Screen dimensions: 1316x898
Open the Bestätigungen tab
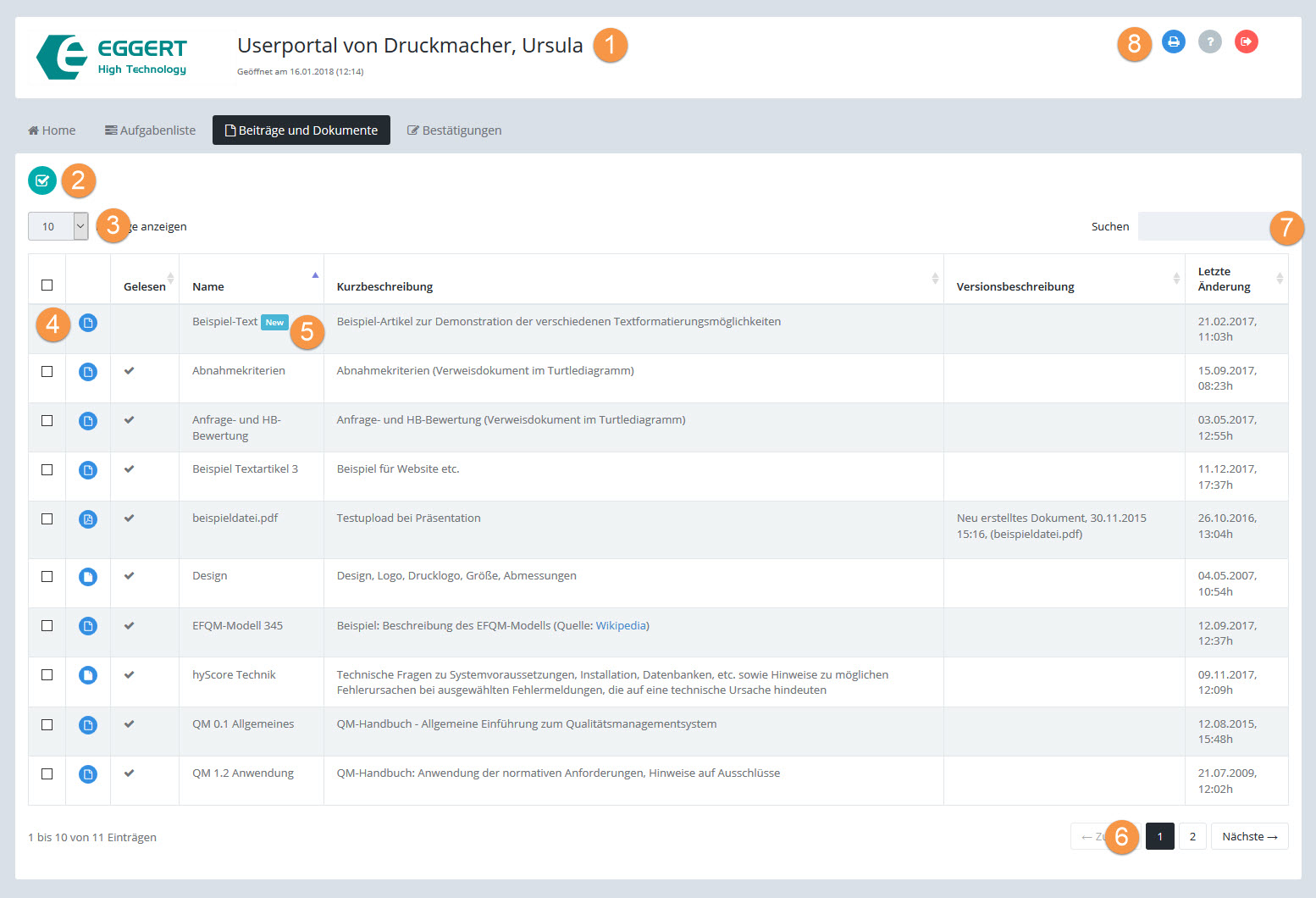tap(454, 130)
